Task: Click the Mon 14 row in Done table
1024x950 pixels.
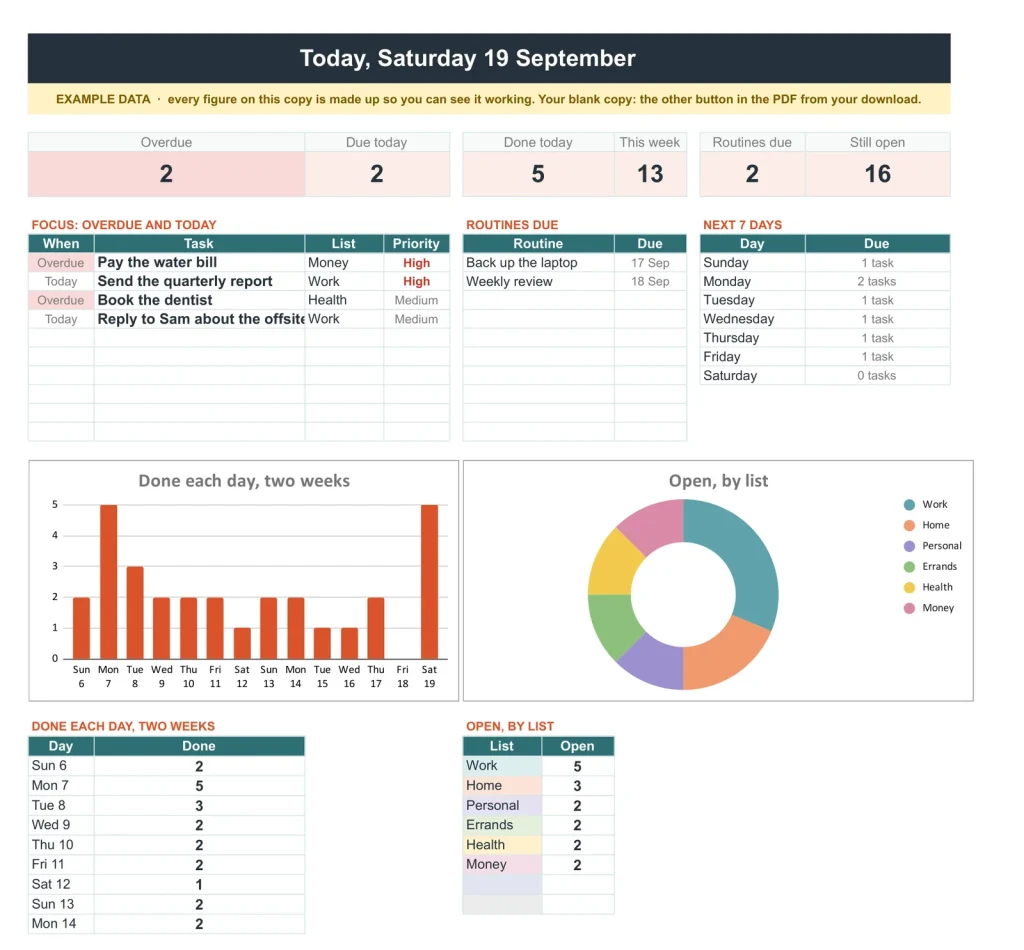Action: pyautogui.click(x=167, y=924)
